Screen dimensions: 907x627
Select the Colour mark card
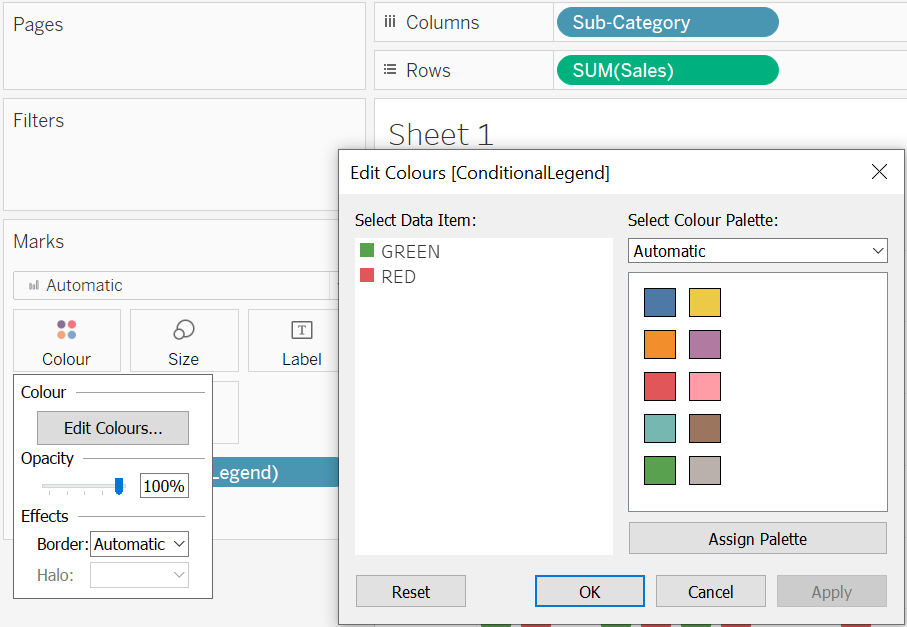coord(66,340)
